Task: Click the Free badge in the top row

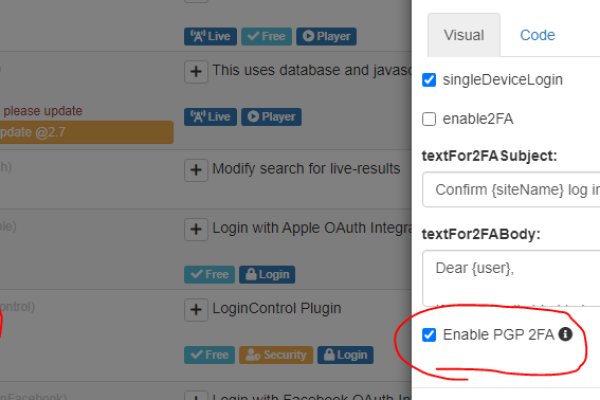Action: [x=264, y=36]
